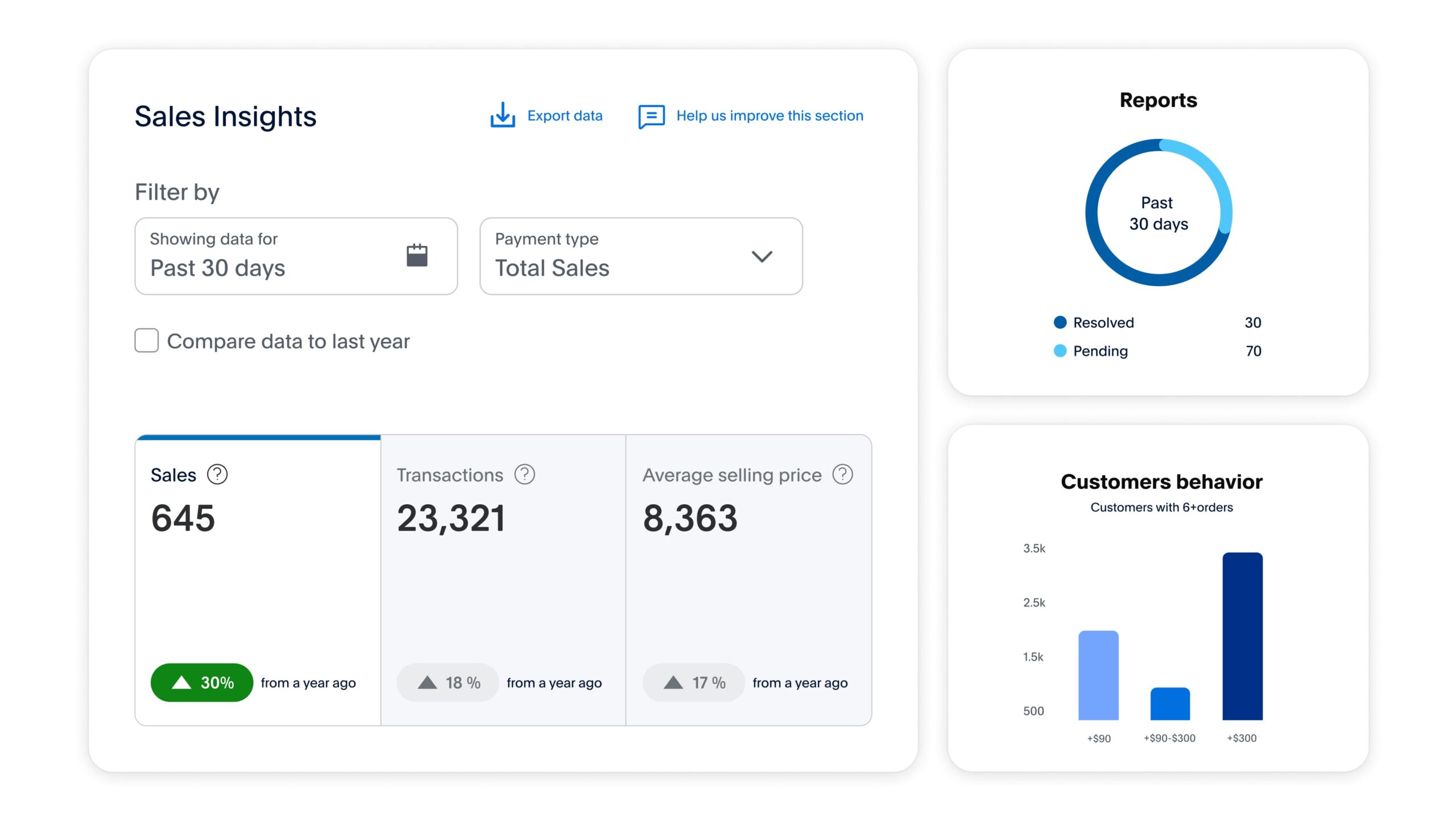Screen dimensions: 1456x820
Task: Click Average selling price help icon
Action: (842, 474)
